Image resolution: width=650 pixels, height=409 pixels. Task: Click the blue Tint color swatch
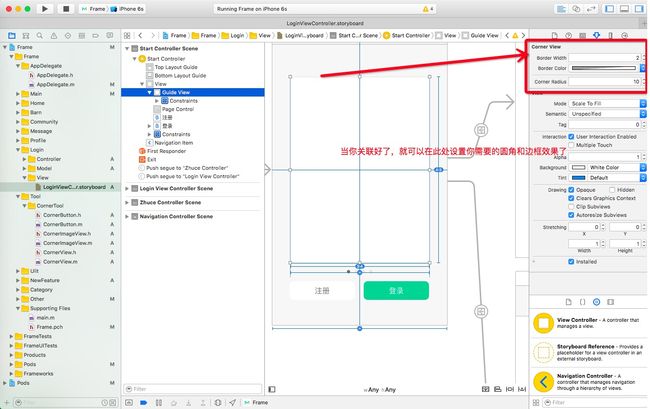coord(579,178)
